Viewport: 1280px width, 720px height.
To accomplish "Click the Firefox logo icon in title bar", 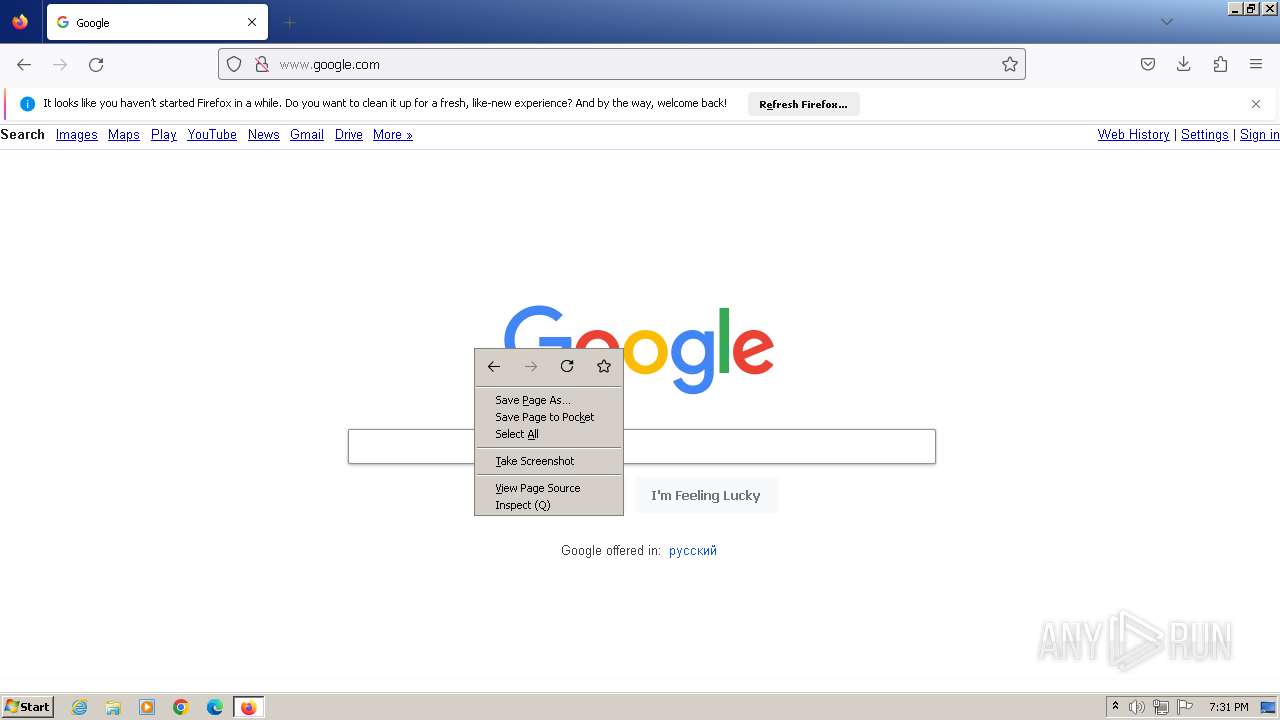I will pos(20,22).
